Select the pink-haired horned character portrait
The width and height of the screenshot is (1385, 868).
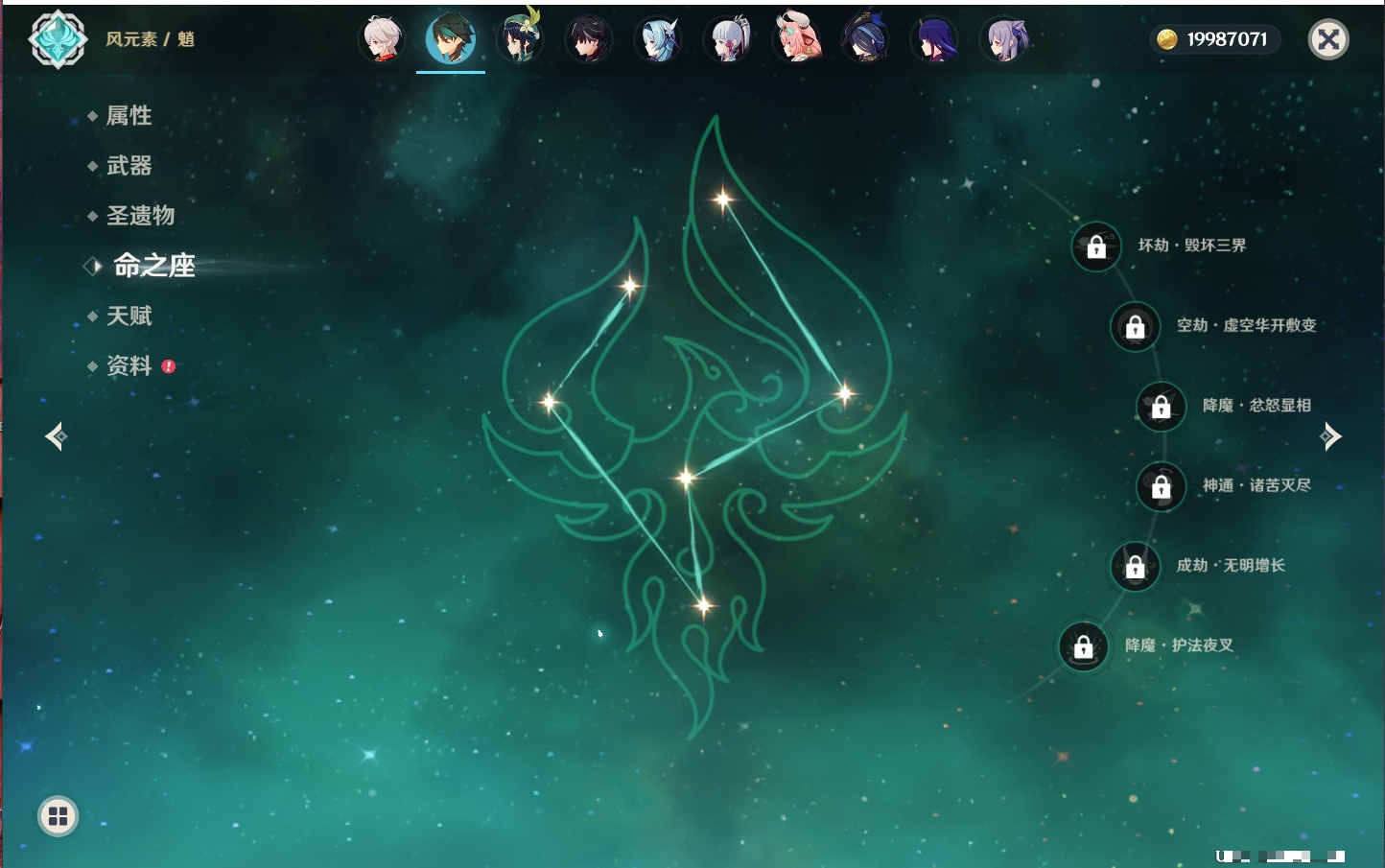797,38
